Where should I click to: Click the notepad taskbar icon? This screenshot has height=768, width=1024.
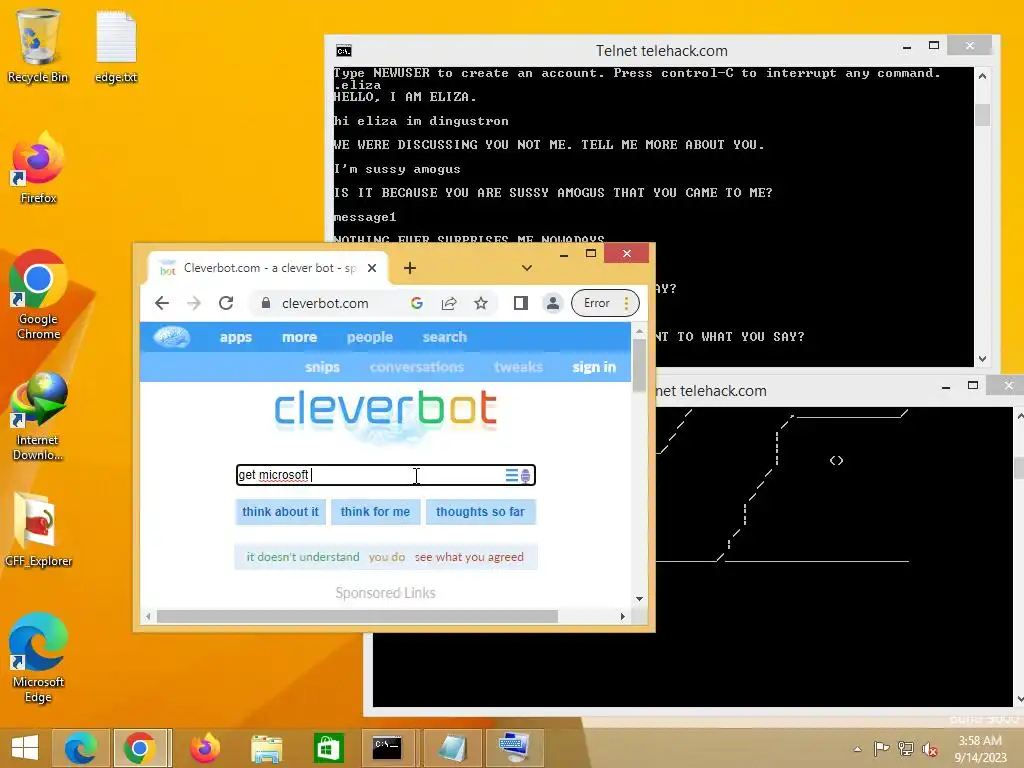coord(453,748)
